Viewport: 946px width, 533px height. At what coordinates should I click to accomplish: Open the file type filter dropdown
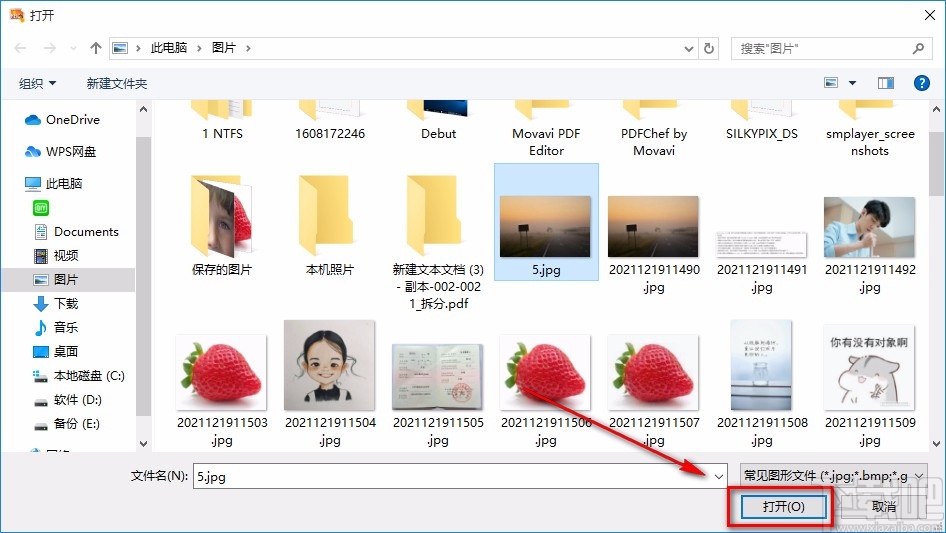[834, 476]
